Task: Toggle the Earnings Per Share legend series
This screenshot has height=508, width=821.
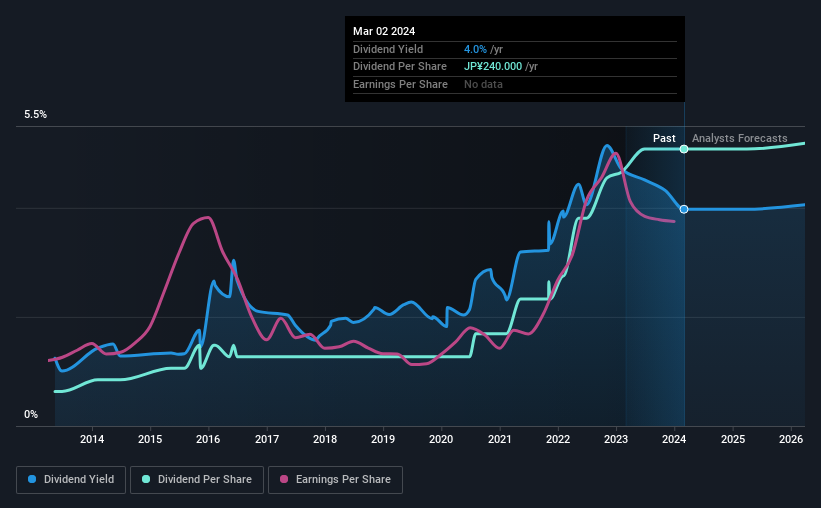Action: [x=335, y=480]
